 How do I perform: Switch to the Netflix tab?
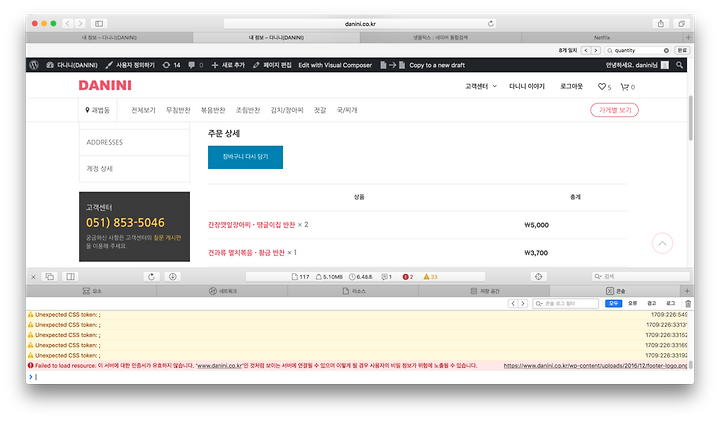602,38
